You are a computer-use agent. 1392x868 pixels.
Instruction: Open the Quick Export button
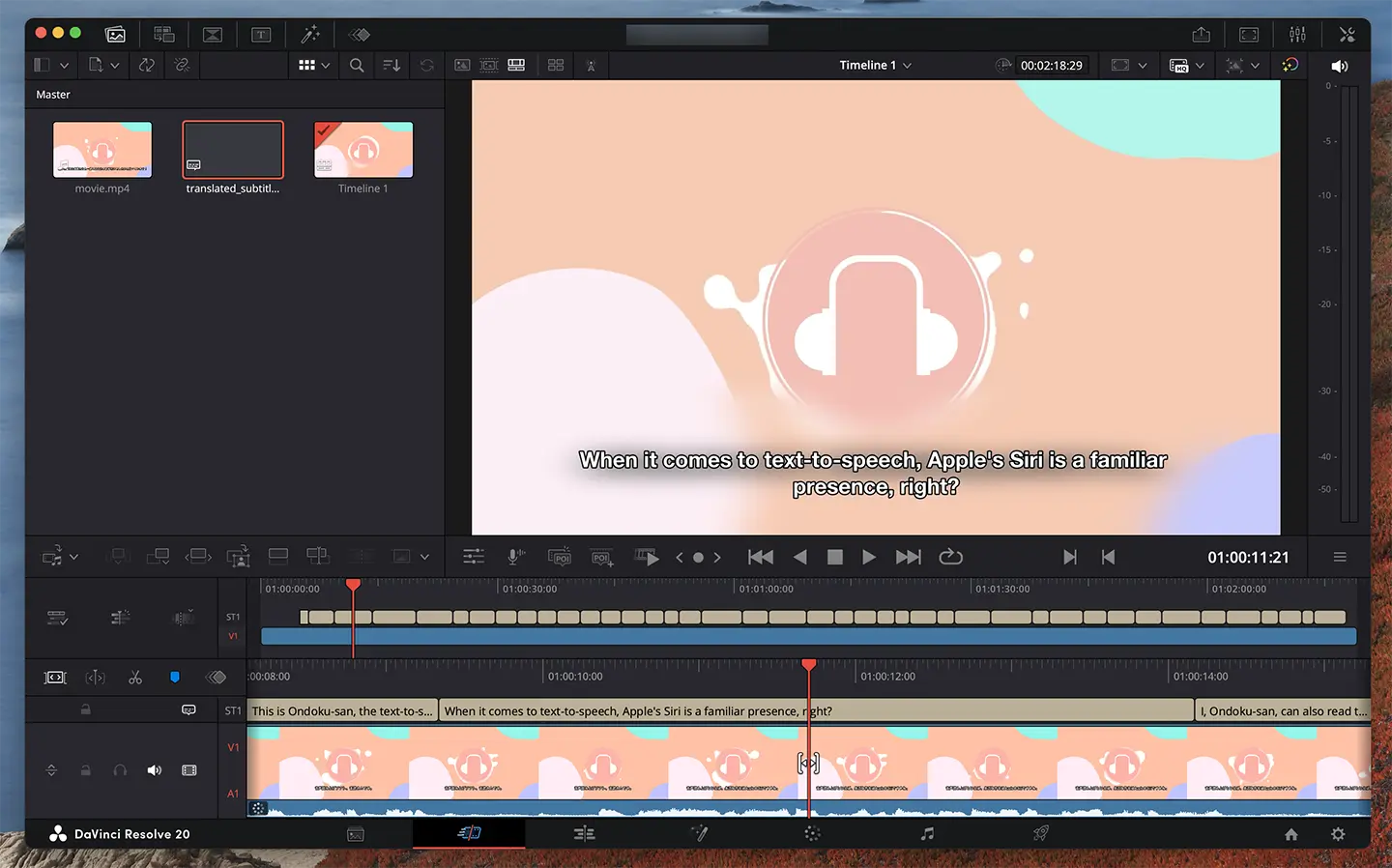(x=1201, y=35)
